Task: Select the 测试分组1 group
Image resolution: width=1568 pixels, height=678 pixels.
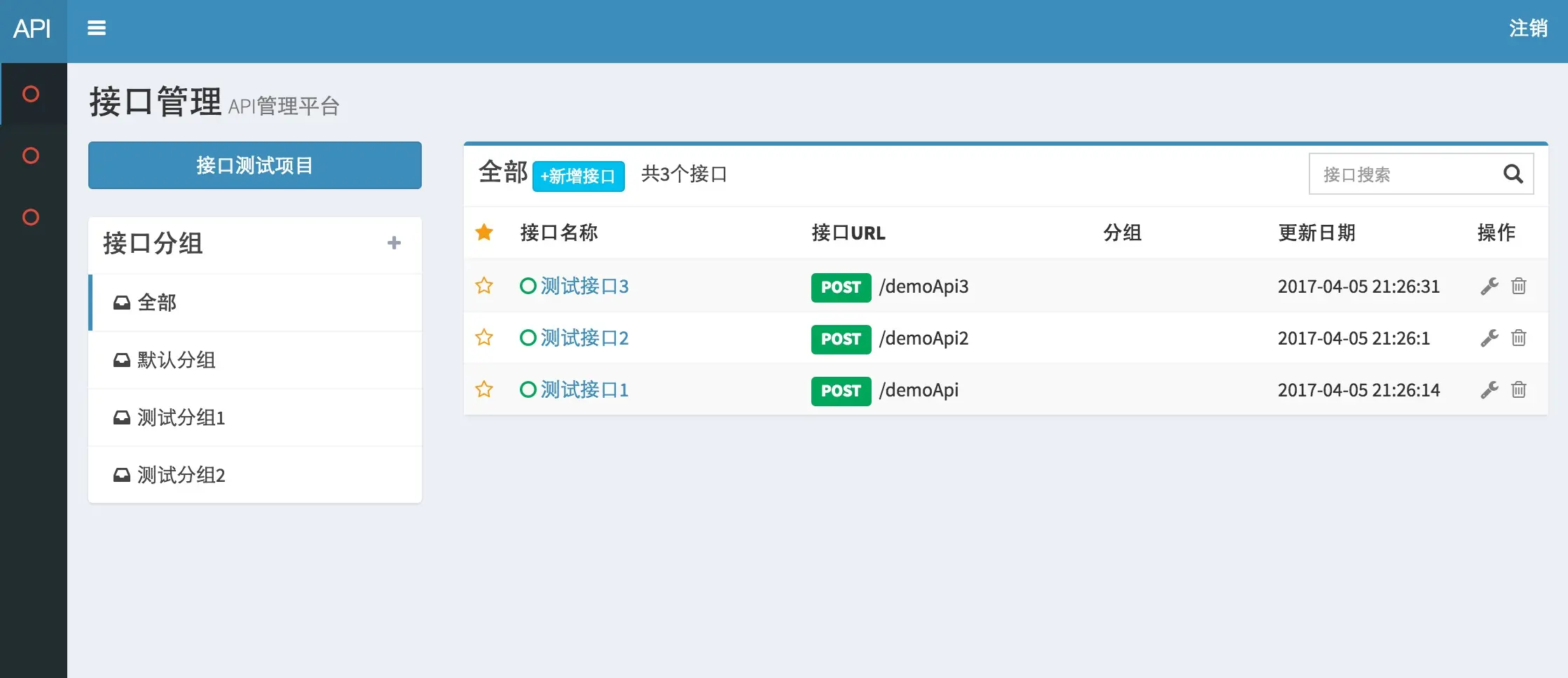Action: pos(179,417)
